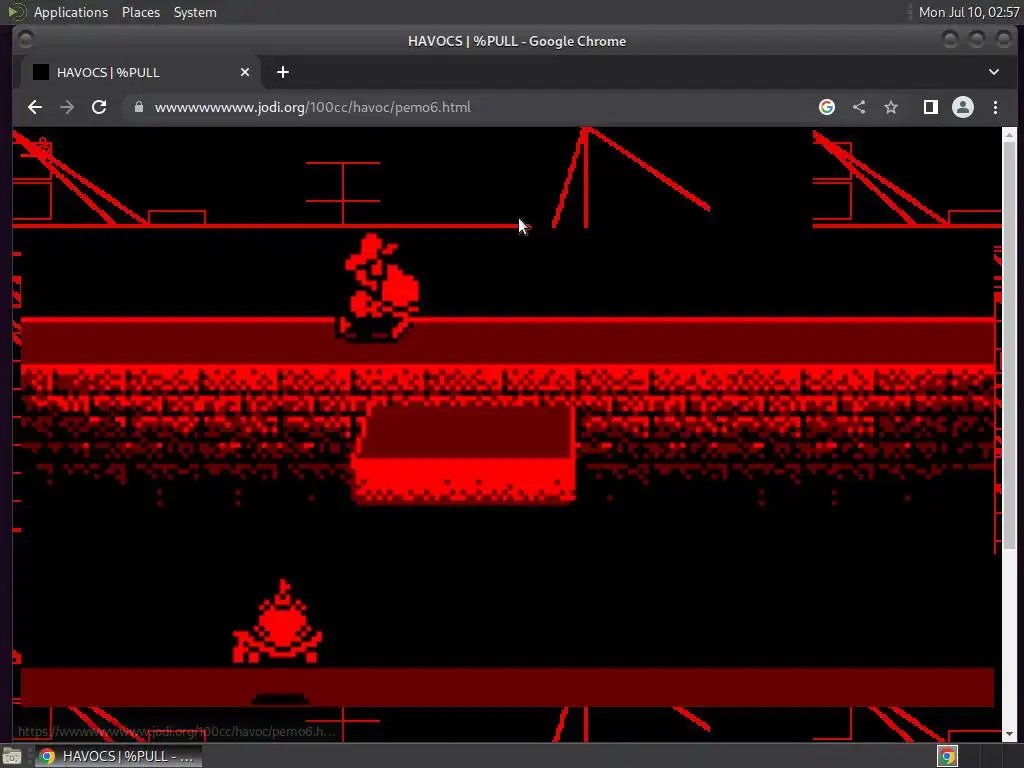Open the Places menu
Viewport: 1024px width, 768px height.
pyautogui.click(x=140, y=12)
